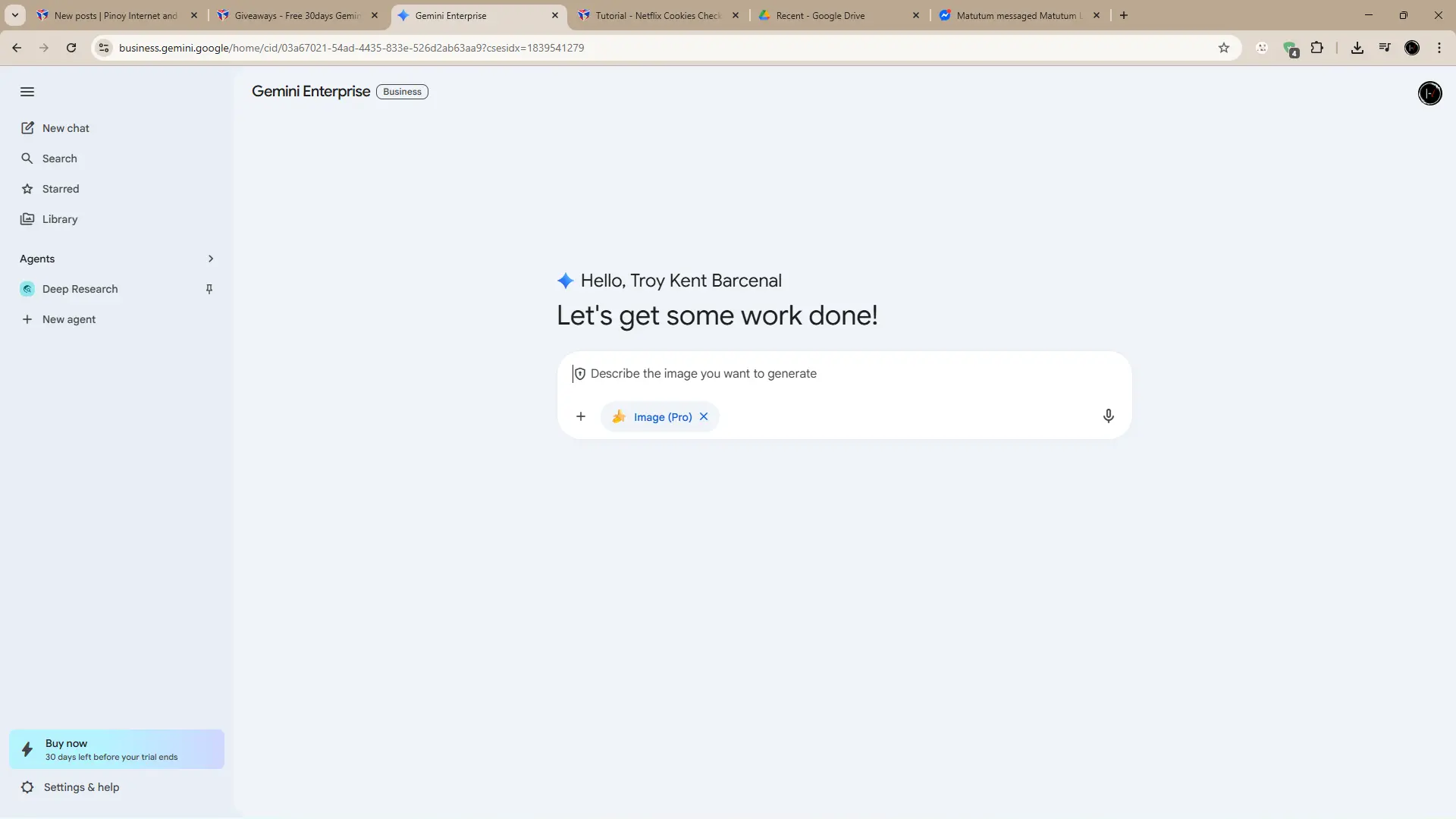Expand the Agents section chevron
Viewport: 1456px width, 819px height.
point(211,259)
